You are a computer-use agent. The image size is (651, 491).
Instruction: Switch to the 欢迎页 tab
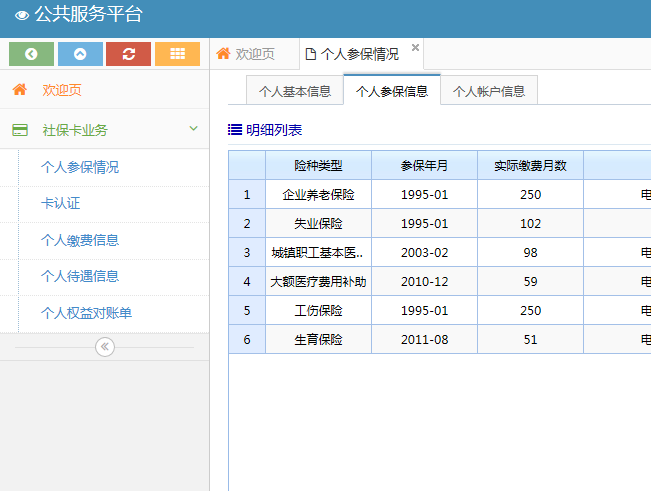[x=245, y=54]
